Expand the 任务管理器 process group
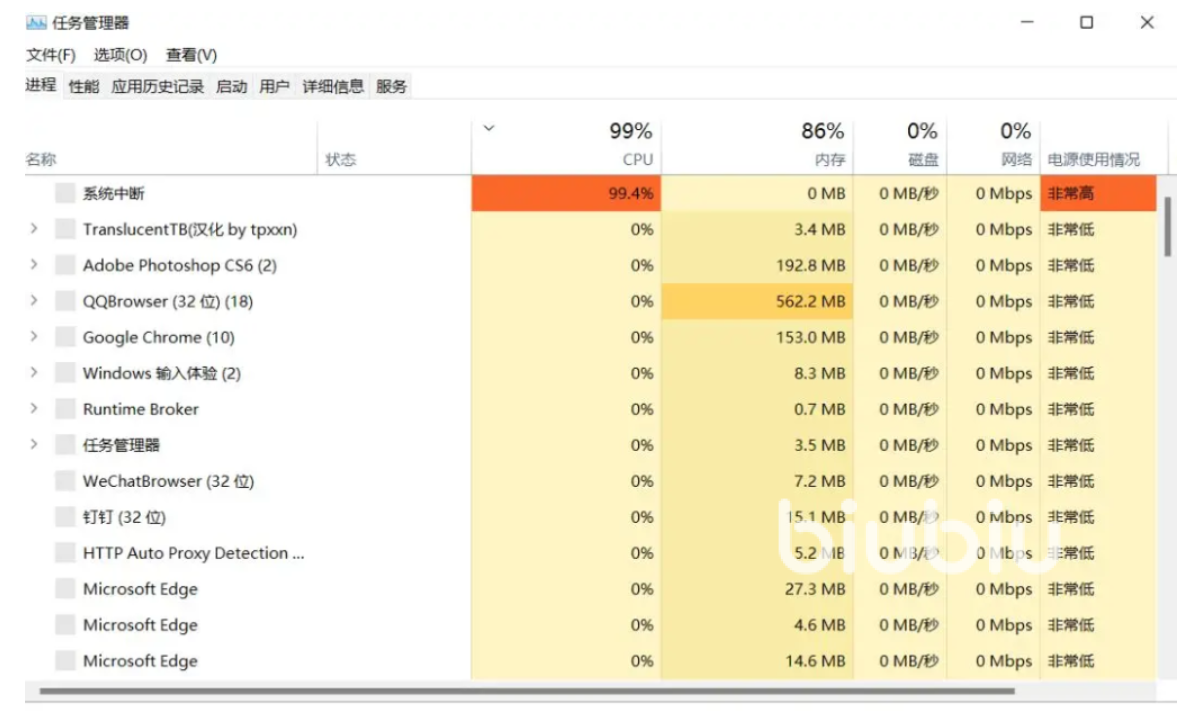This screenshot has height=711, width=1198. 34,445
